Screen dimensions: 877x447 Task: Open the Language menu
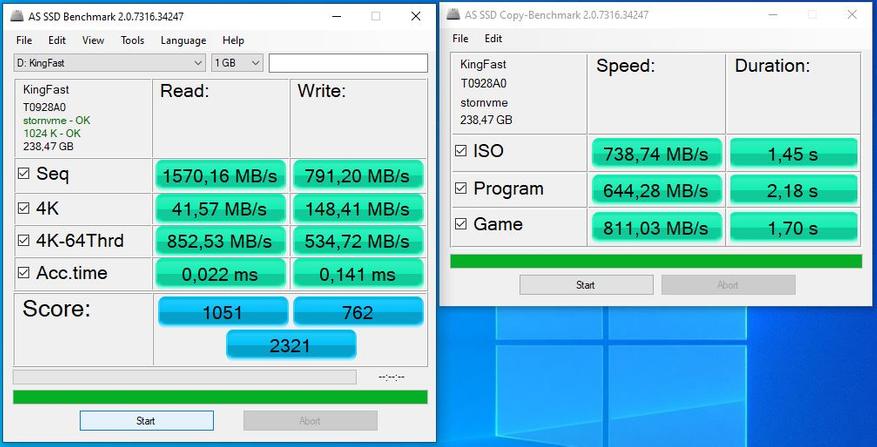pos(183,40)
